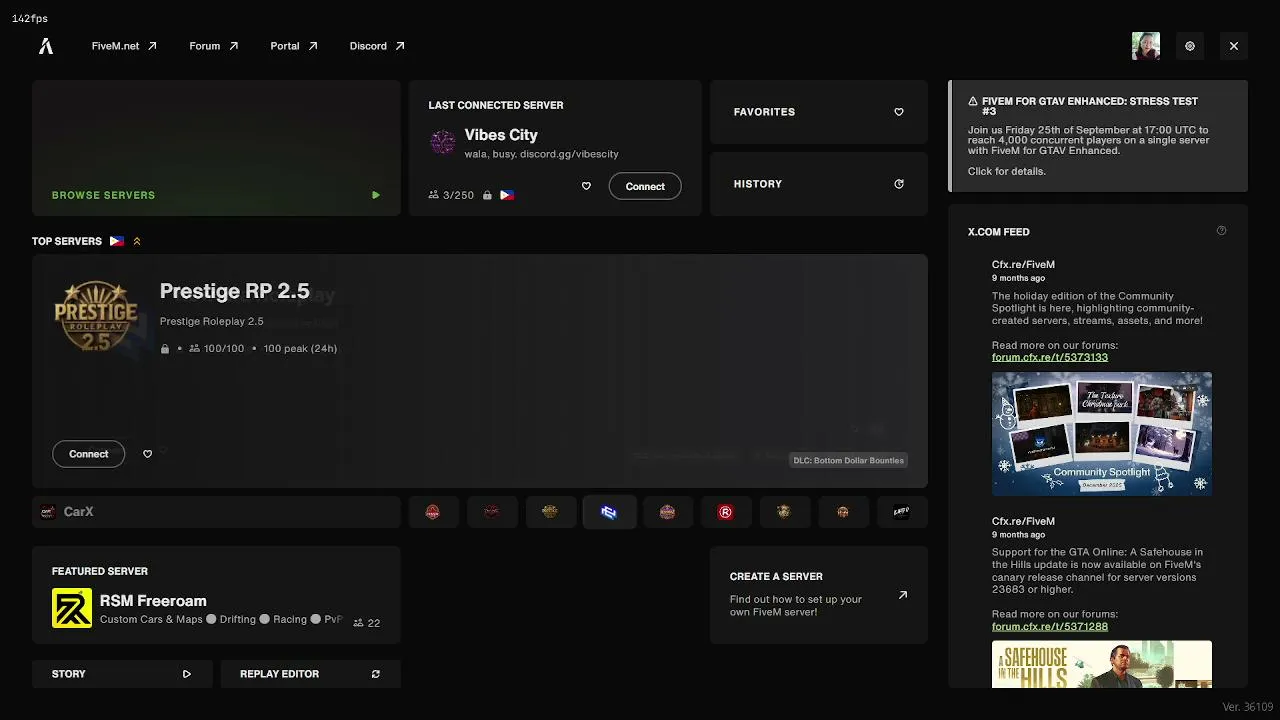Open forum.cfx.re/t/5371288 link

[x=1050, y=626]
